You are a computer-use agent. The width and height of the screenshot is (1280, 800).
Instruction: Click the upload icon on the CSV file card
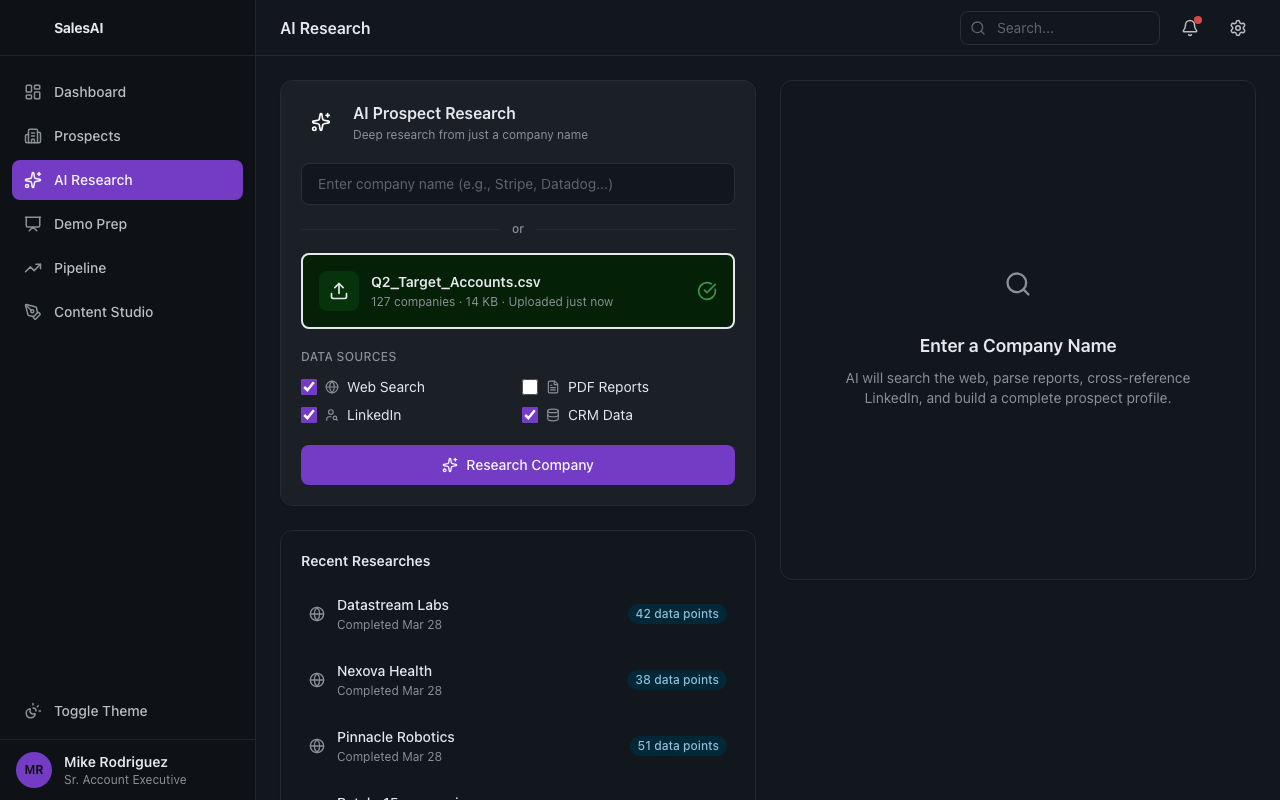coord(339,291)
